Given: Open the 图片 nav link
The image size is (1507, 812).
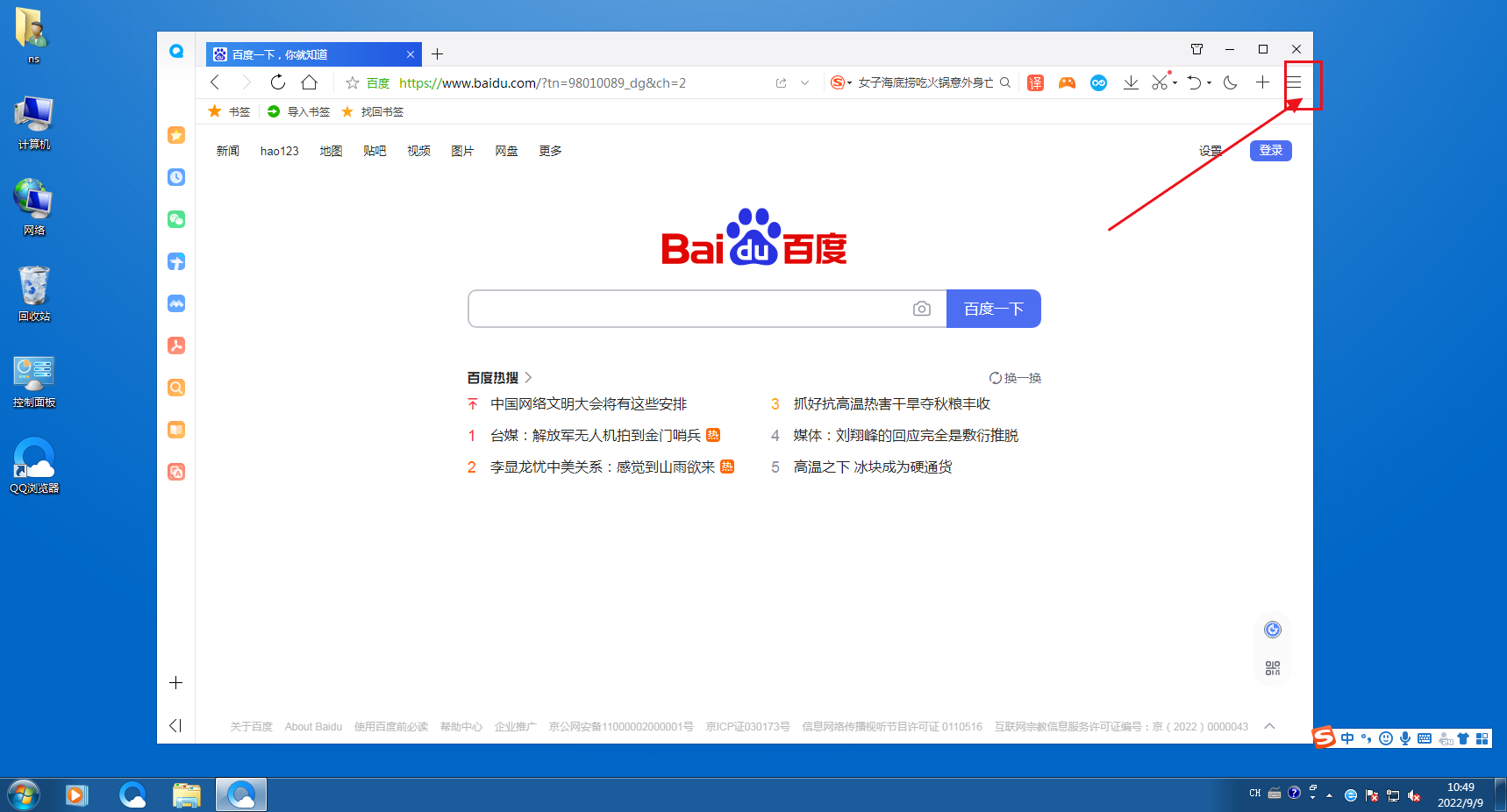Looking at the screenshot, I should [462, 151].
